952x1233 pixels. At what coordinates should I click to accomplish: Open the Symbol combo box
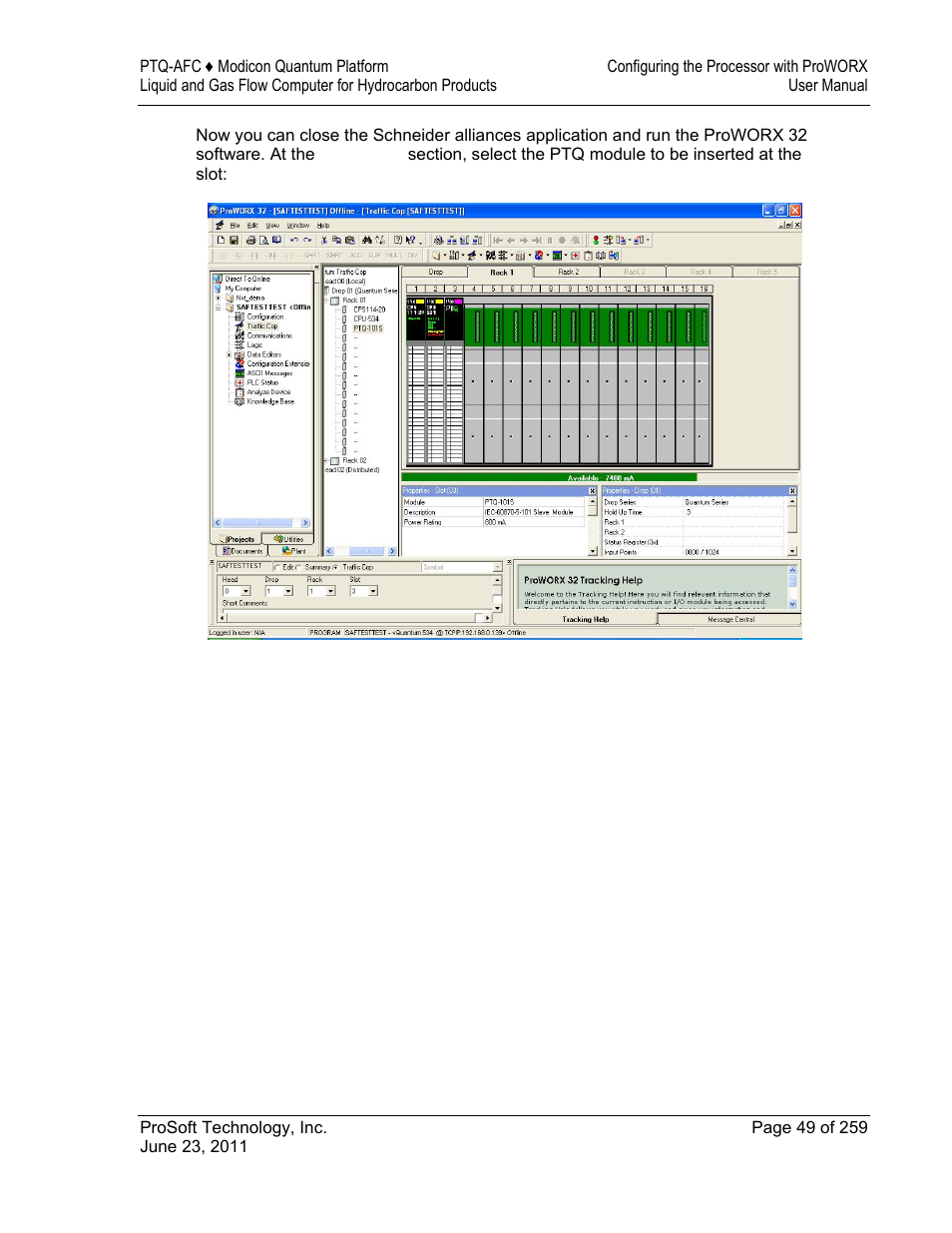click(460, 567)
